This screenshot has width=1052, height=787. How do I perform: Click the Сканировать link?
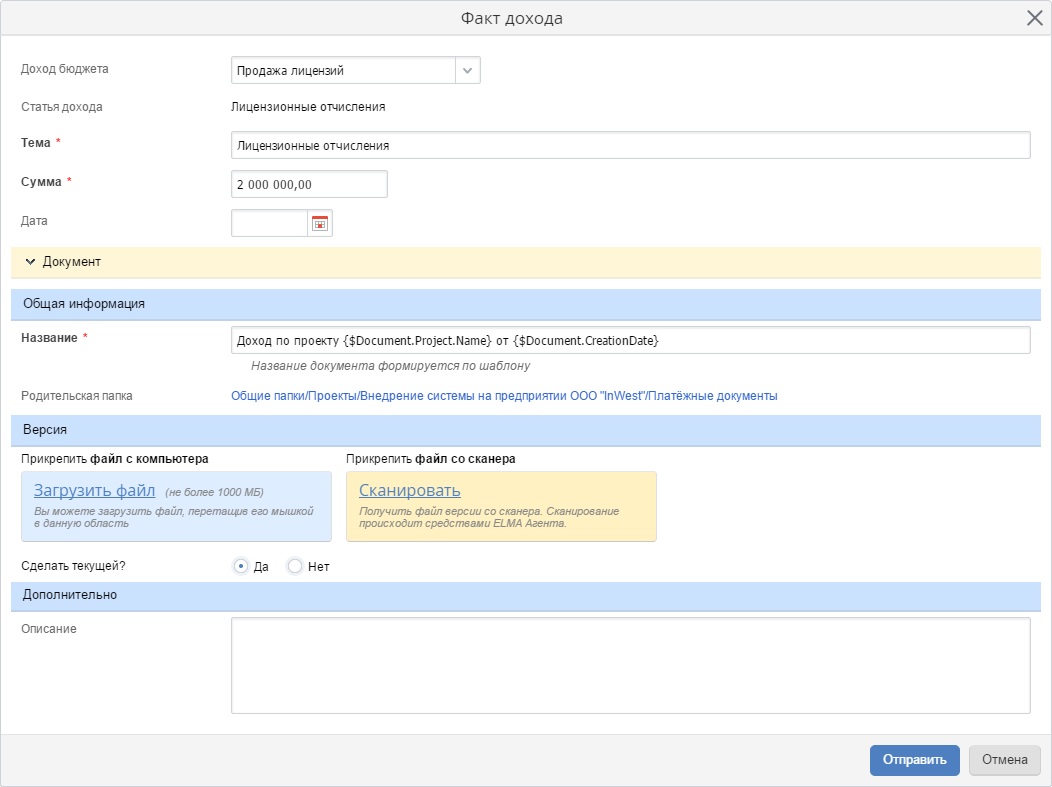point(409,490)
